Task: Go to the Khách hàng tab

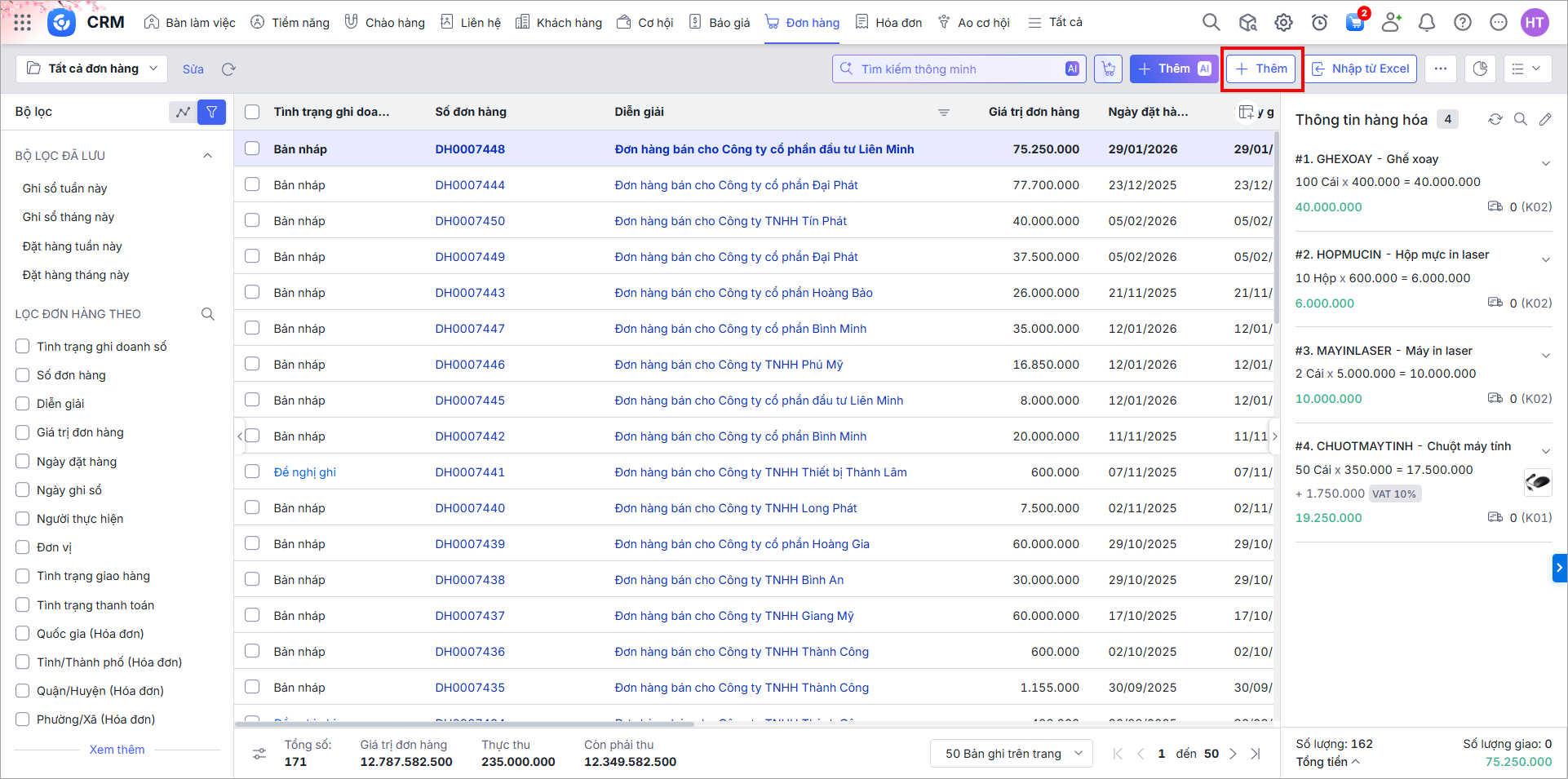Action: 559,23
